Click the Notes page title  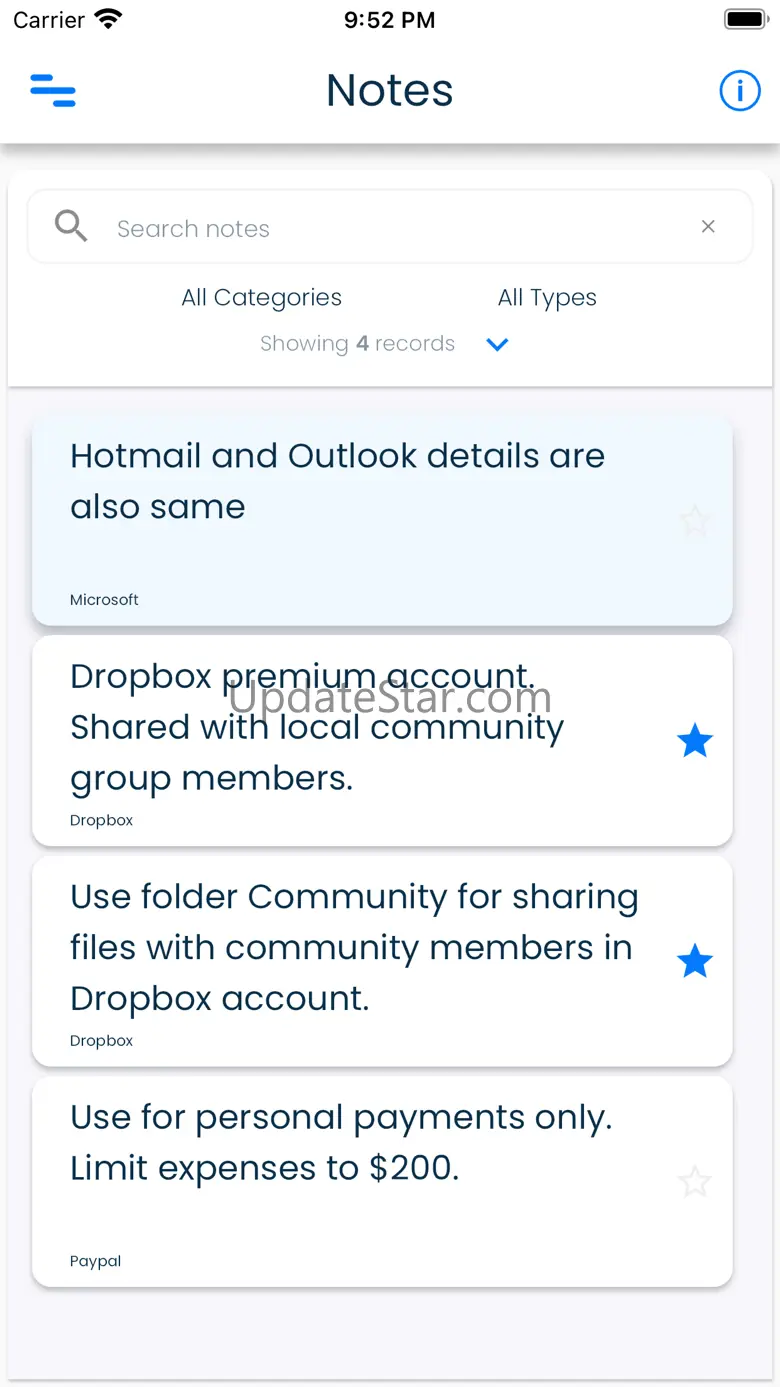(390, 90)
